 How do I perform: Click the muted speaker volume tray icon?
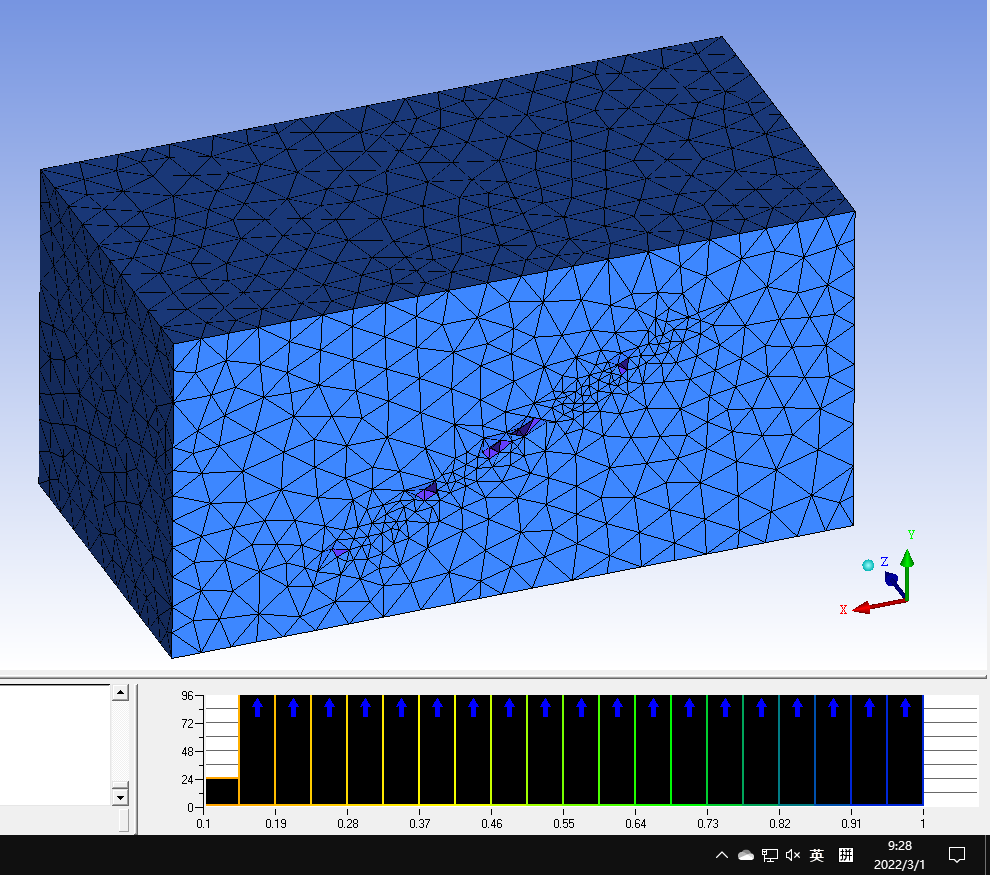tap(794, 855)
